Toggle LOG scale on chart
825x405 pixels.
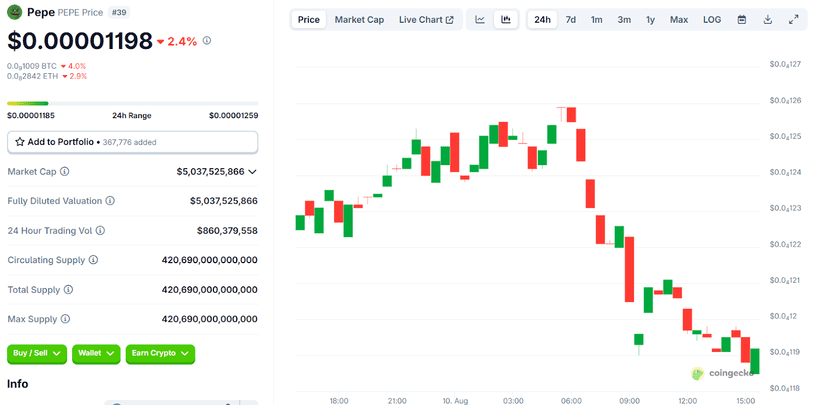[712, 19]
